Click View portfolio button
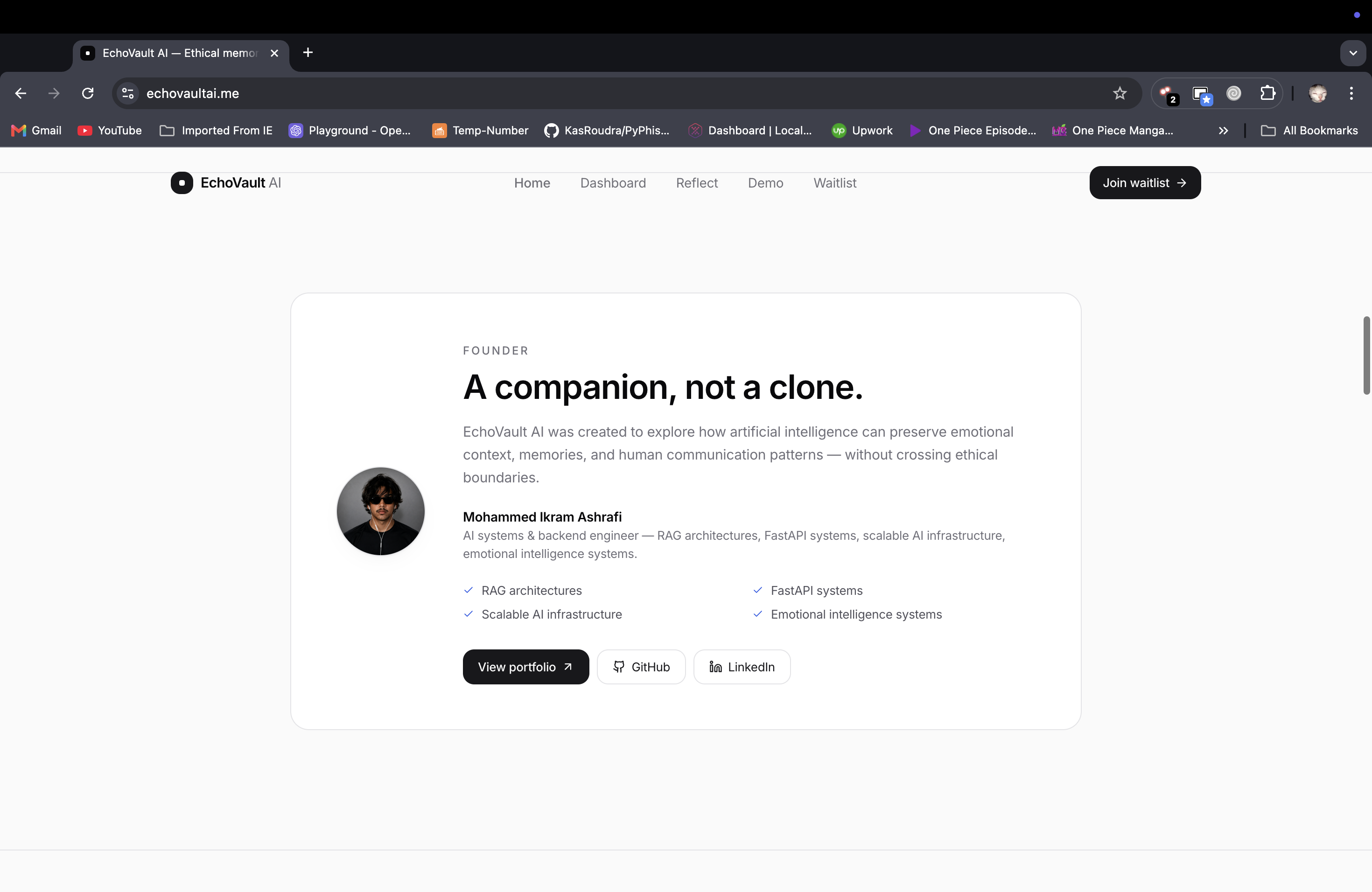This screenshot has height=892, width=1372. (x=526, y=667)
